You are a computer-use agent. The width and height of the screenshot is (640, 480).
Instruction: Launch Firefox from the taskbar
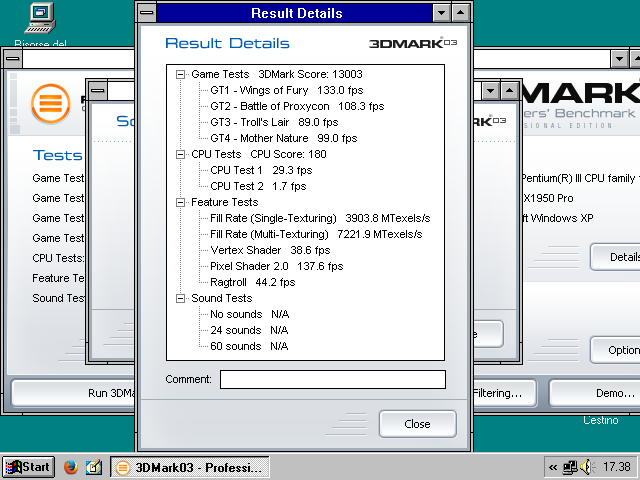pos(71,467)
